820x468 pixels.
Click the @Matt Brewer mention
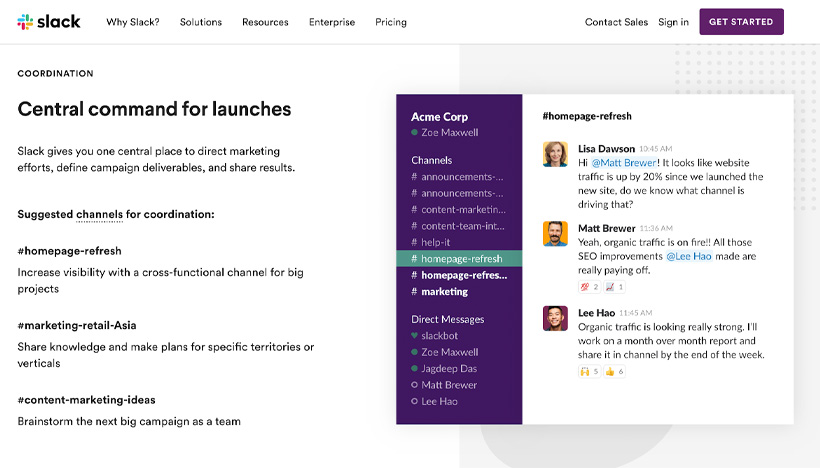point(624,163)
